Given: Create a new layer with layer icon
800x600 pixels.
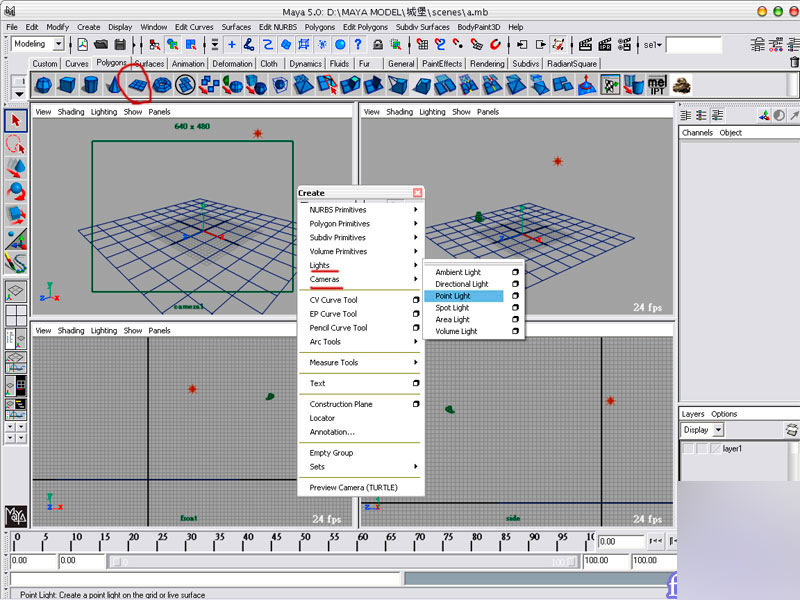Looking at the screenshot, I should (791, 430).
